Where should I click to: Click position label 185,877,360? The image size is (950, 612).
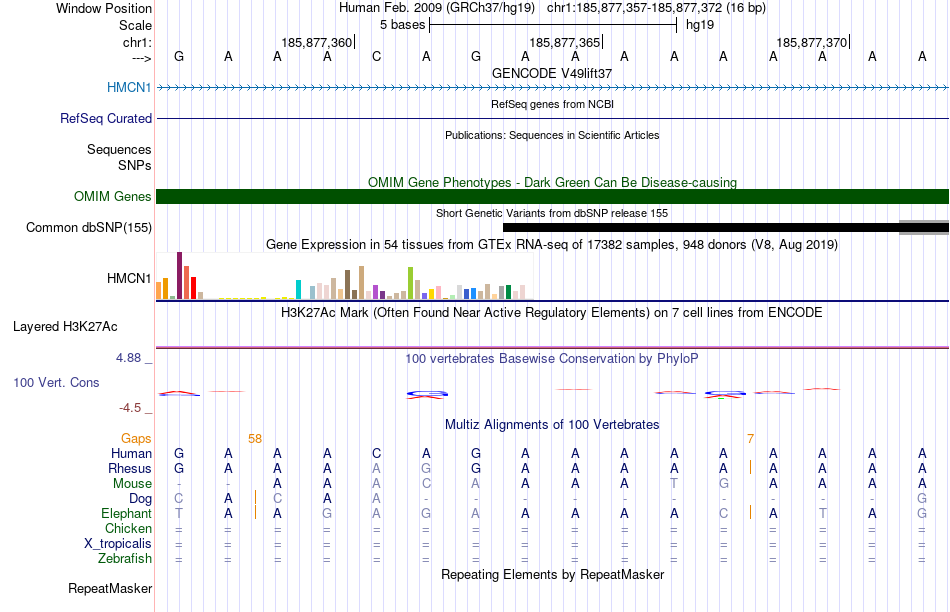(316, 42)
